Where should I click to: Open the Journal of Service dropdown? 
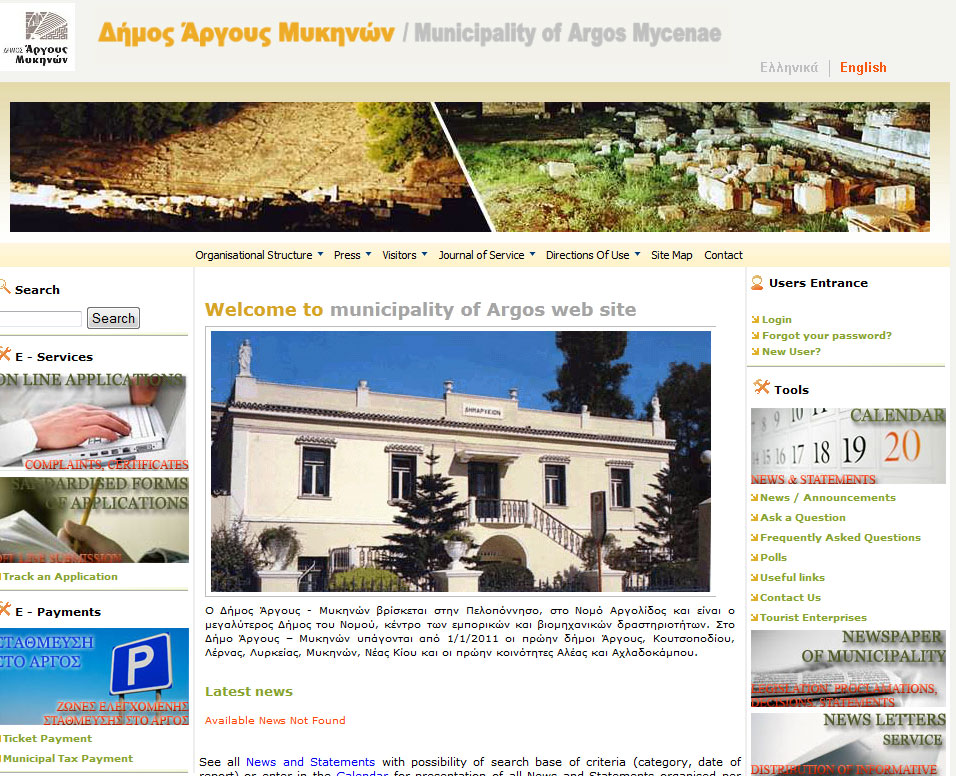coord(485,255)
